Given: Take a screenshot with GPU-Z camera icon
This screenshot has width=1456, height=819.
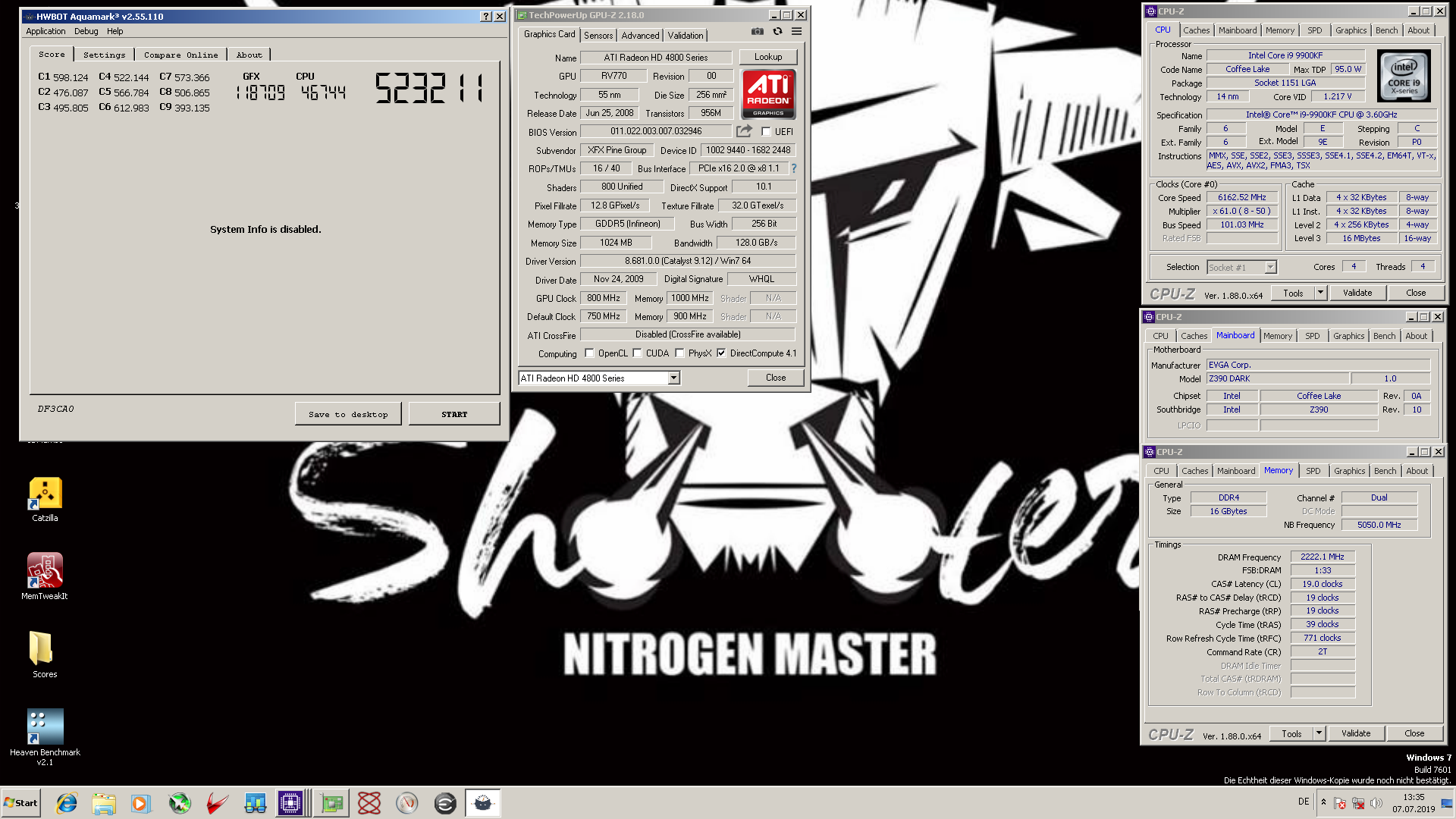Looking at the screenshot, I should (x=757, y=32).
